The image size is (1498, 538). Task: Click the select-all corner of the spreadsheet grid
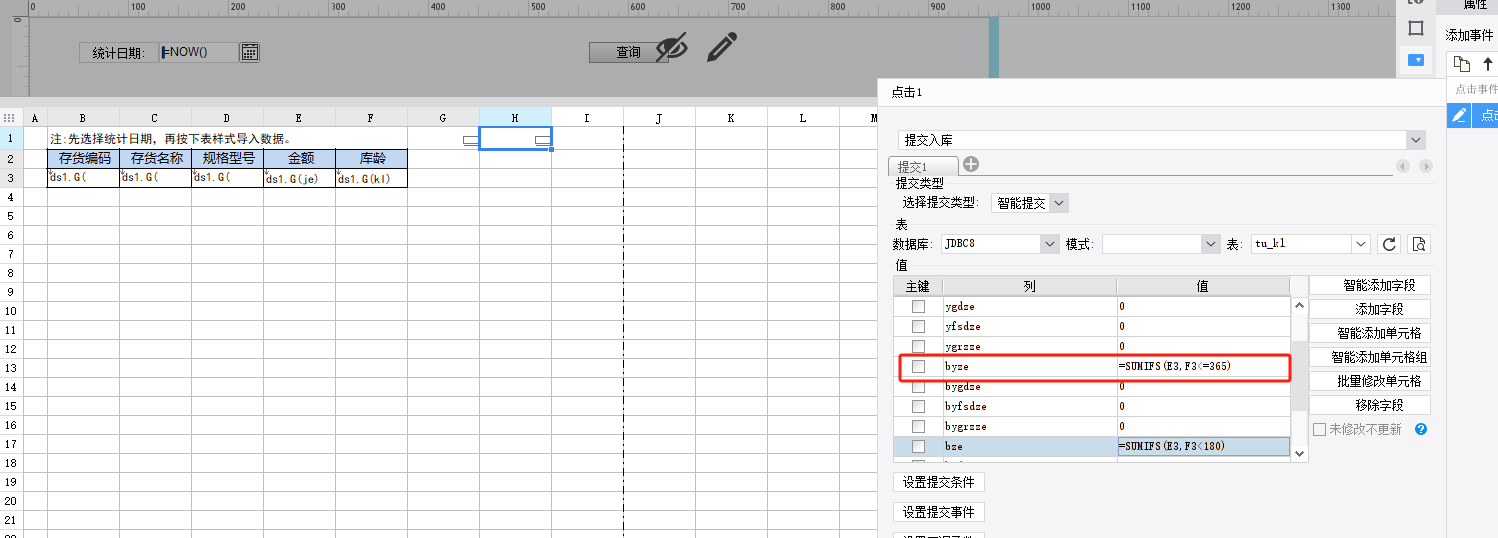tap(10, 118)
